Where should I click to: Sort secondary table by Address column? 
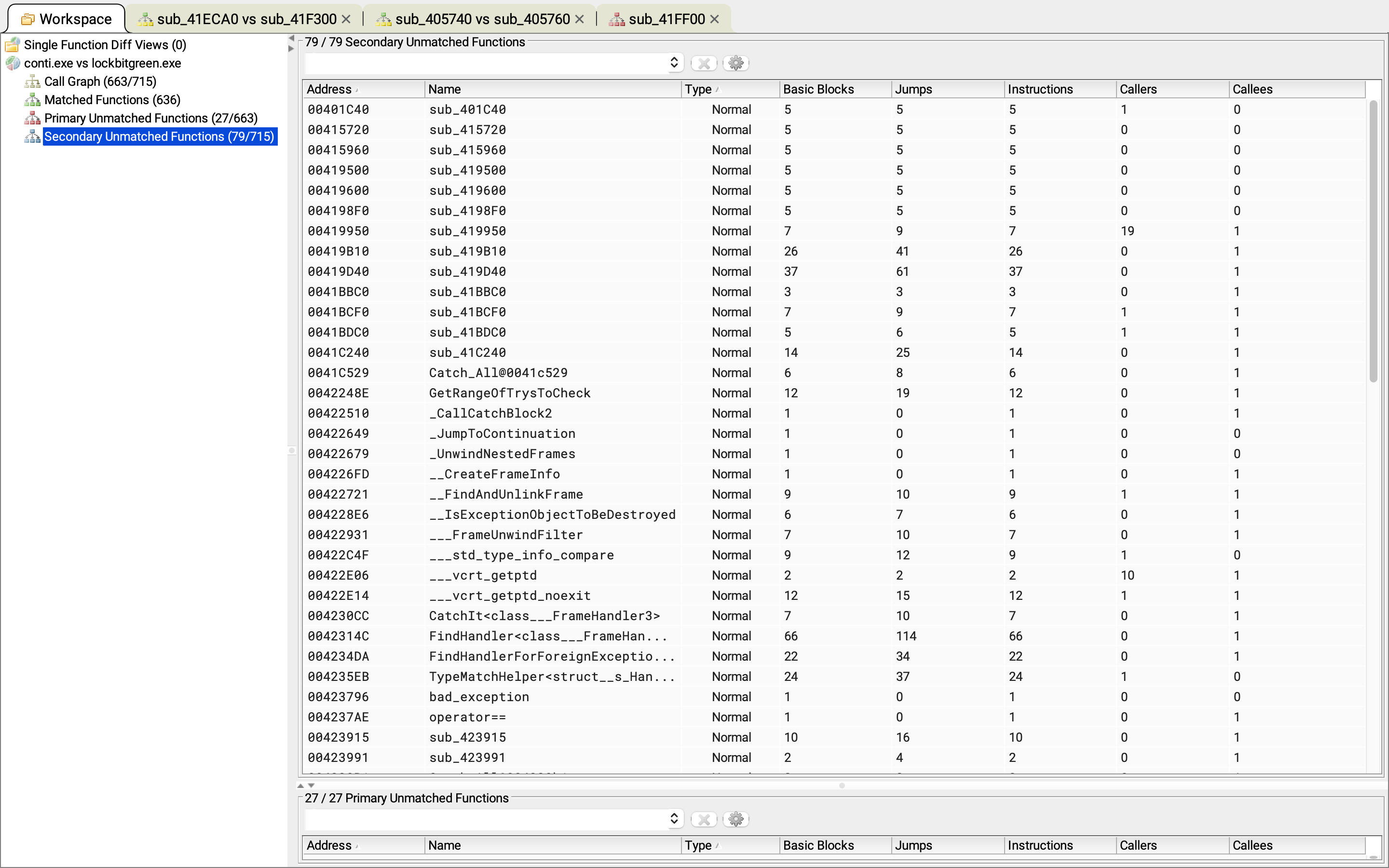[x=364, y=89]
